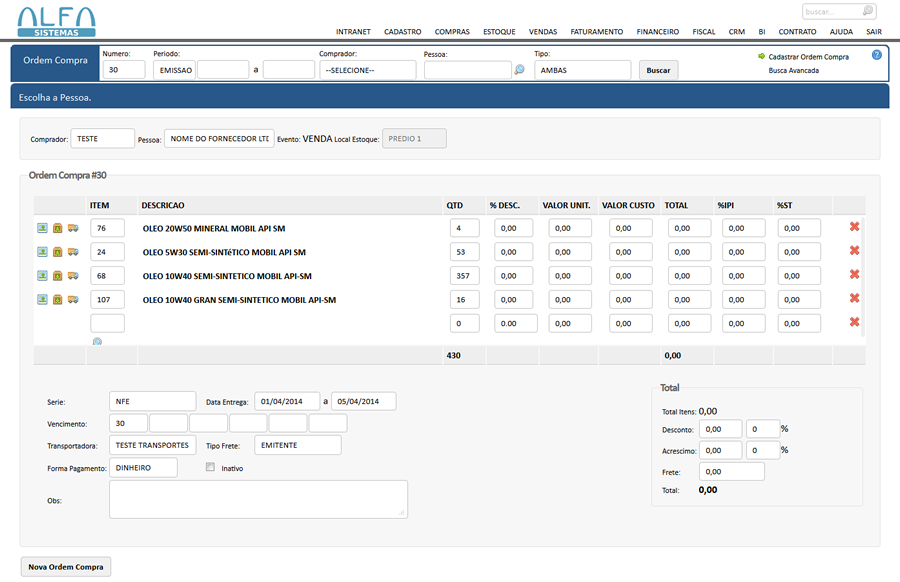Click the Buscar button

[x=658, y=70]
